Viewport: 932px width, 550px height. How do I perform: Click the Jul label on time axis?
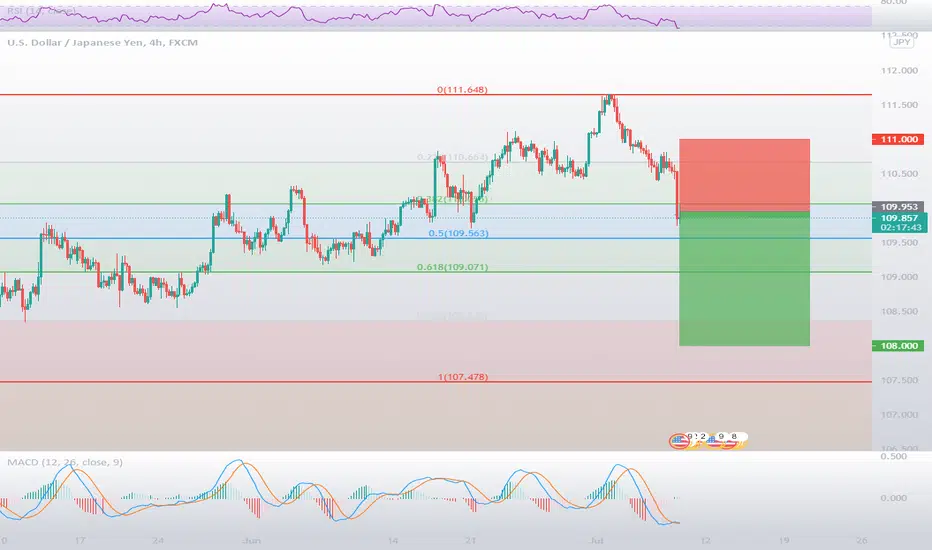pyautogui.click(x=596, y=540)
